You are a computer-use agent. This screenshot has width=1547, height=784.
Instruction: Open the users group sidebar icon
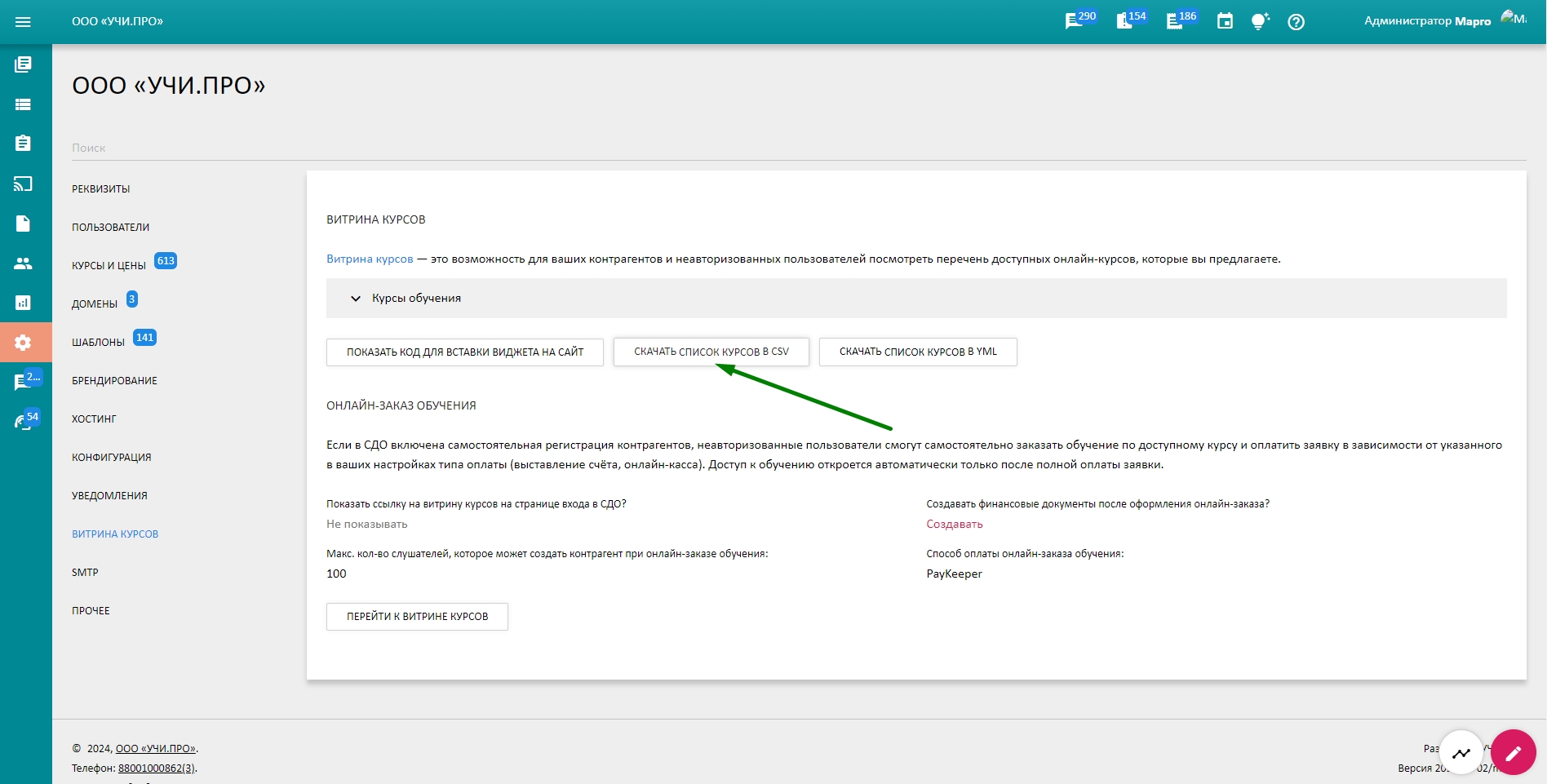pos(23,264)
